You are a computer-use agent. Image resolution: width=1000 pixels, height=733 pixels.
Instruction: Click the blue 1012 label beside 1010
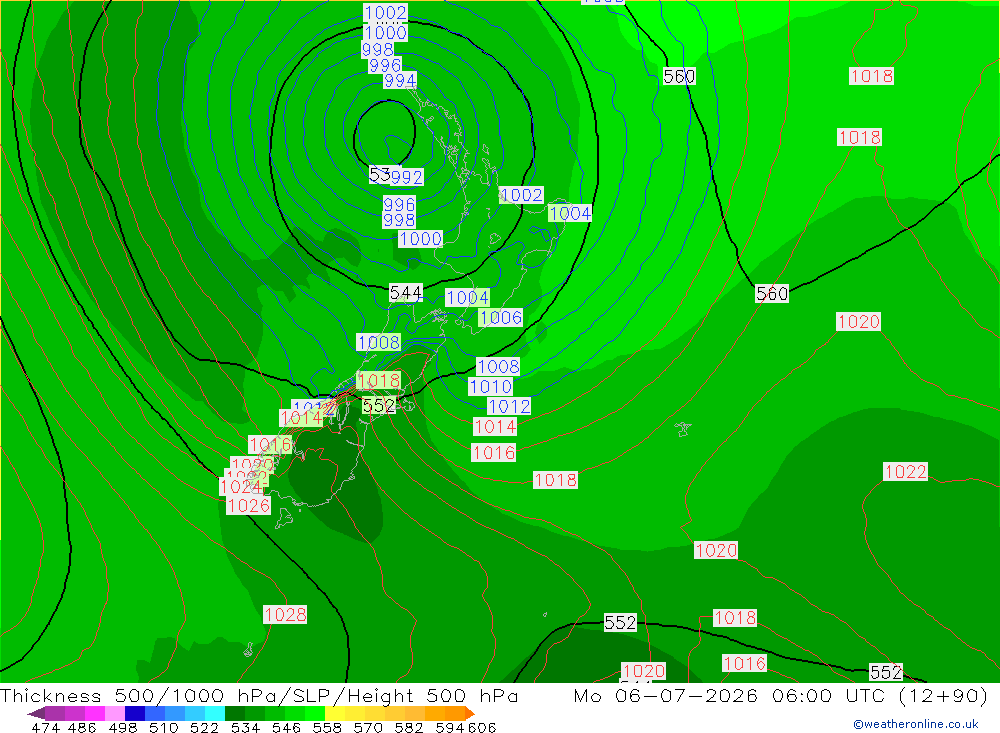509,406
